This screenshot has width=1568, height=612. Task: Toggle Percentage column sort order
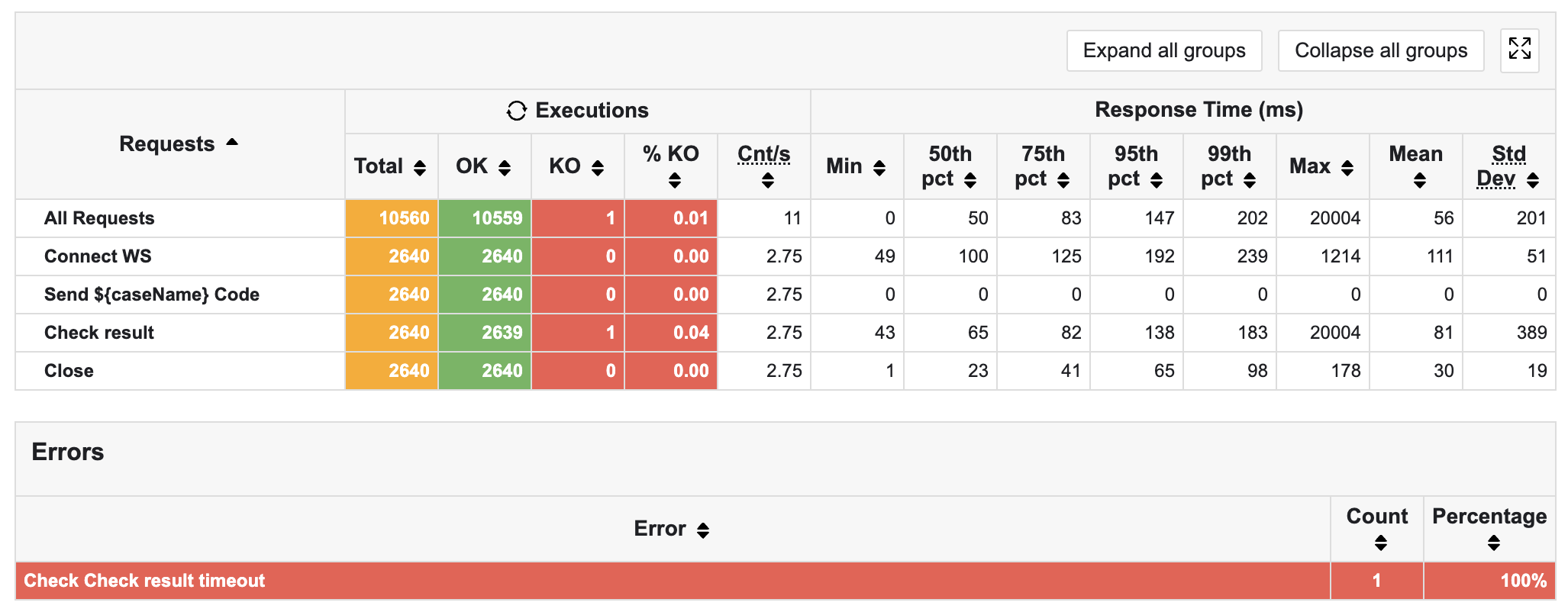(1494, 543)
